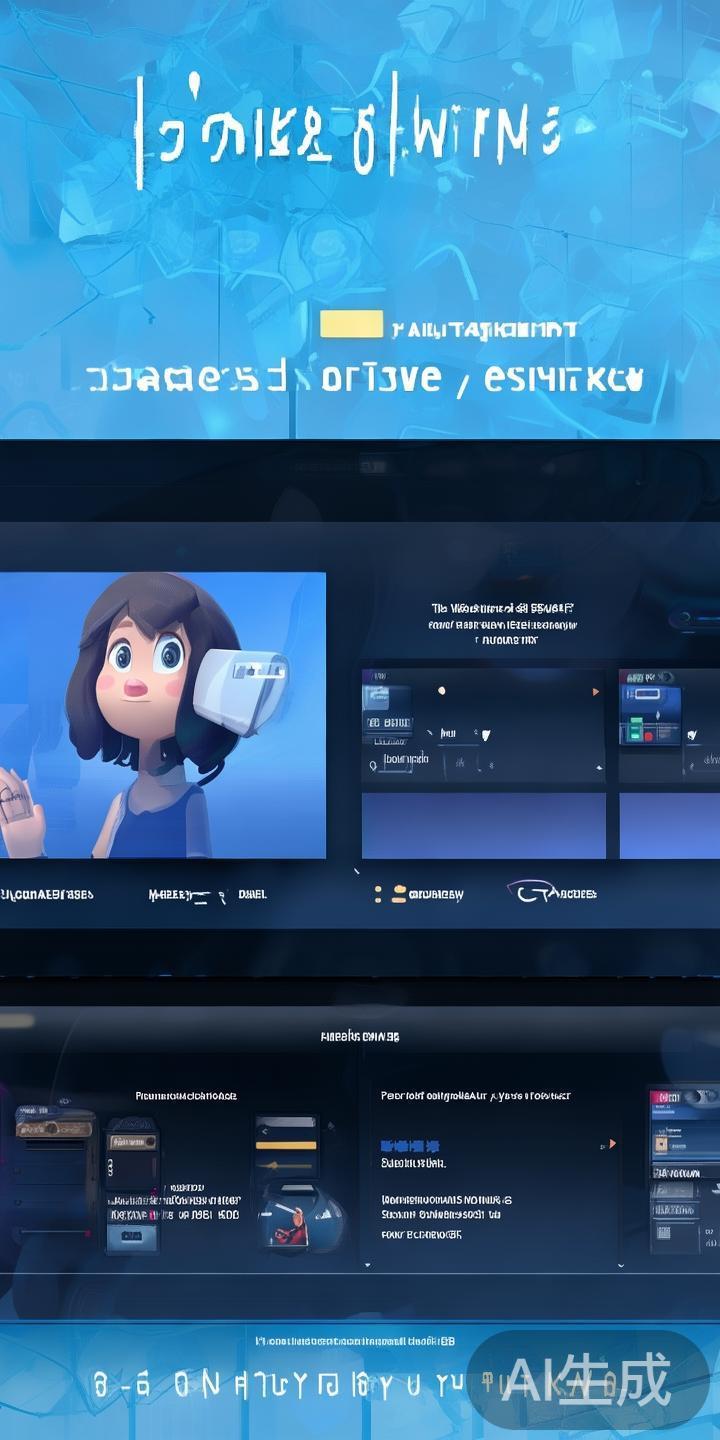Click the blue highlighted text link in the lower right

pyautogui.click(x=410, y=1145)
